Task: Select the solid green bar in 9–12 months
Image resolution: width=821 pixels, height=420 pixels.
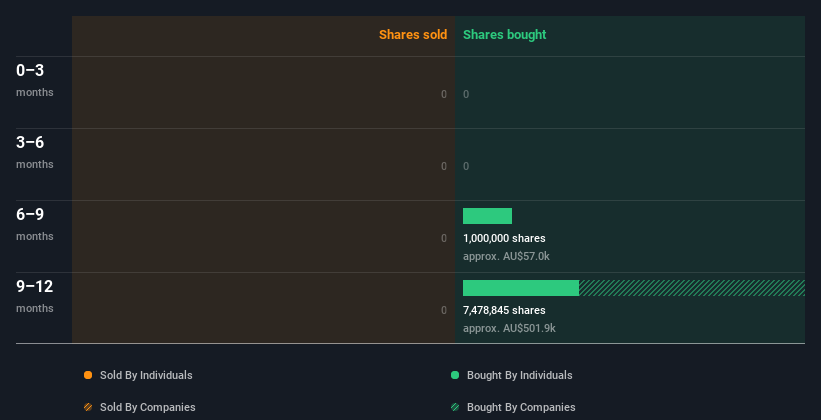Action: [x=521, y=288]
